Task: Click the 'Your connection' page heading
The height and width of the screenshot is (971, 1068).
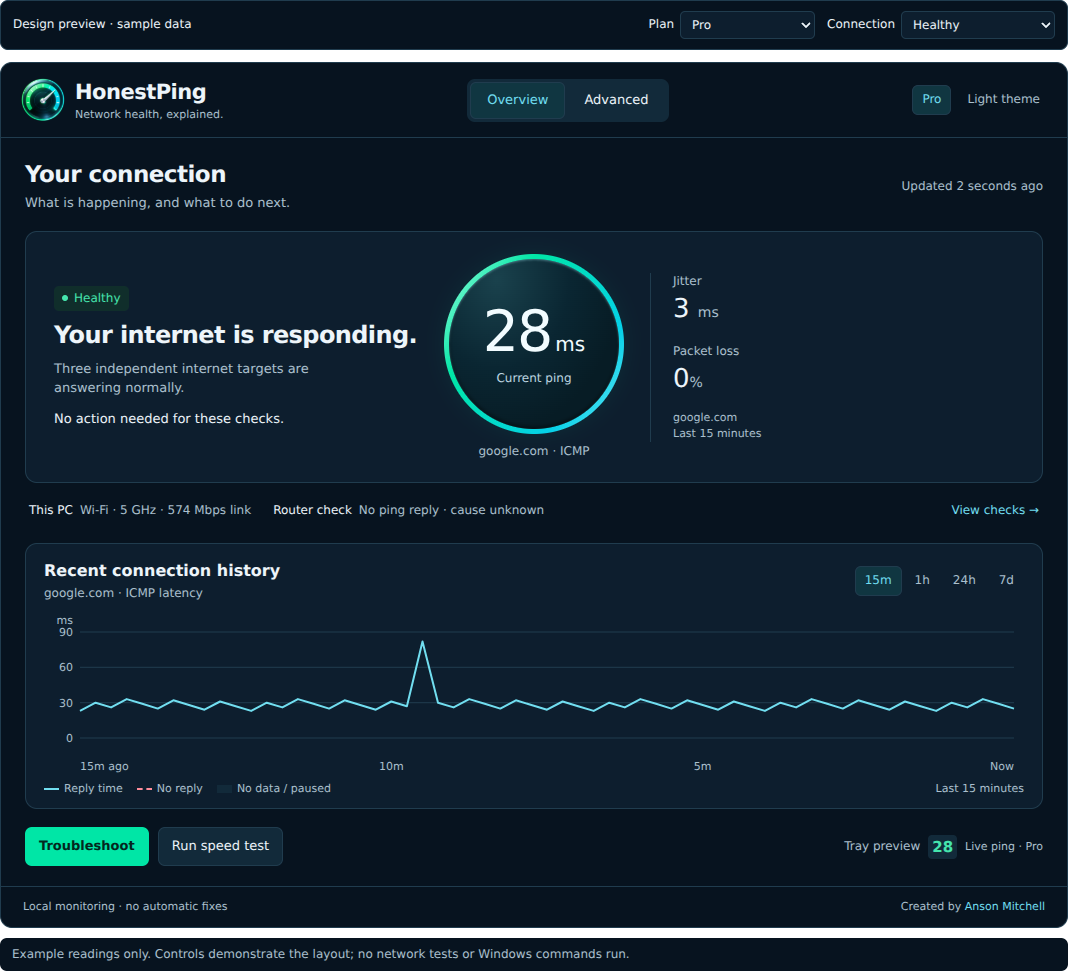Action: pos(125,174)
